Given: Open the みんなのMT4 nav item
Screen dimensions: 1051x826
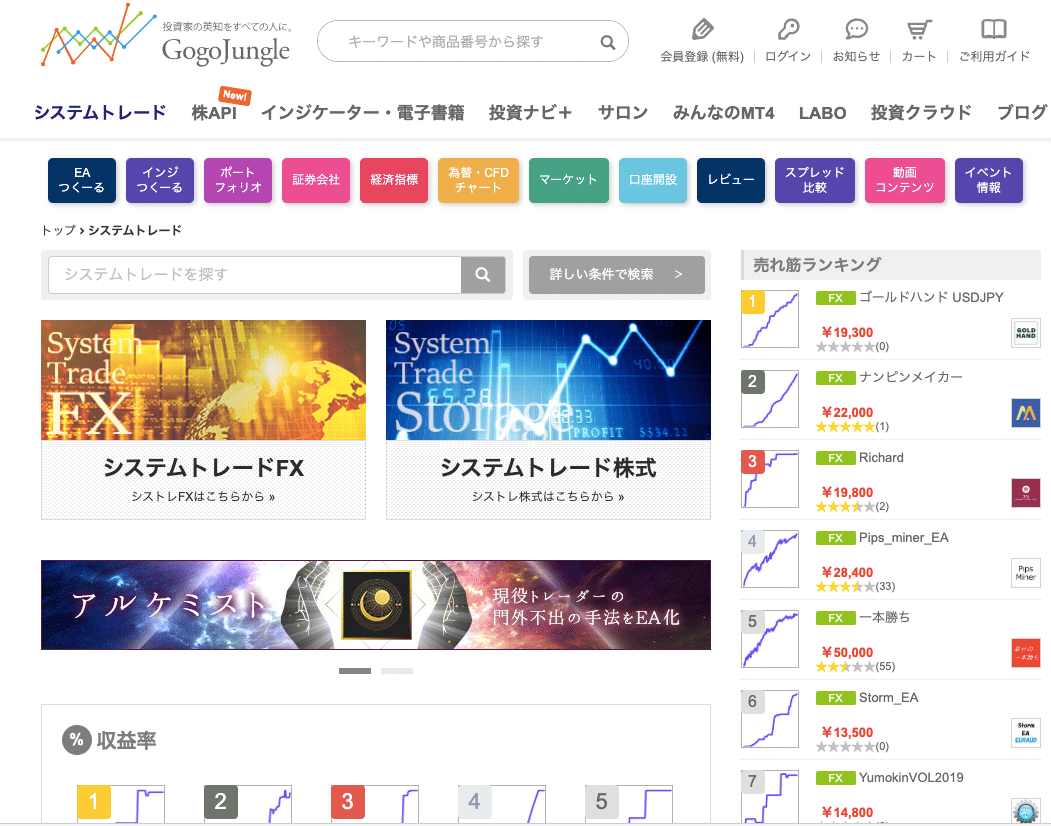Looking at the screenshot, I should point(723,113).
